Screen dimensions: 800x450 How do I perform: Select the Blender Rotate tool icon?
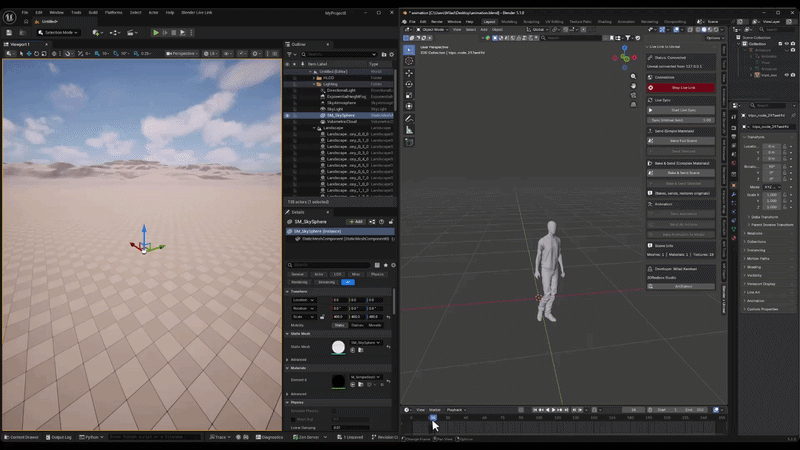[x=409, y=85]
